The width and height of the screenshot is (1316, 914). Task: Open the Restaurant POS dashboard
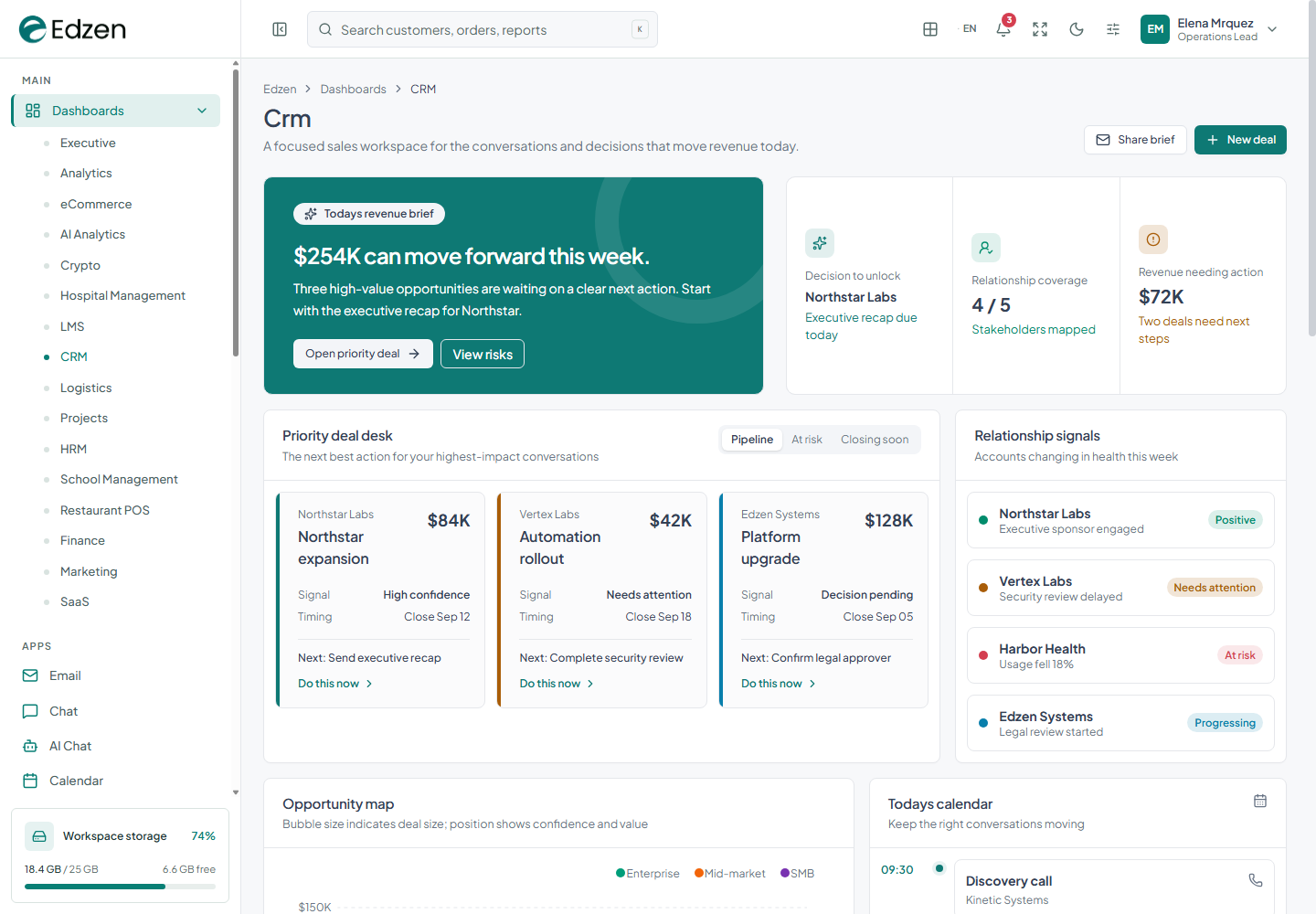click(x=105, y=510)
